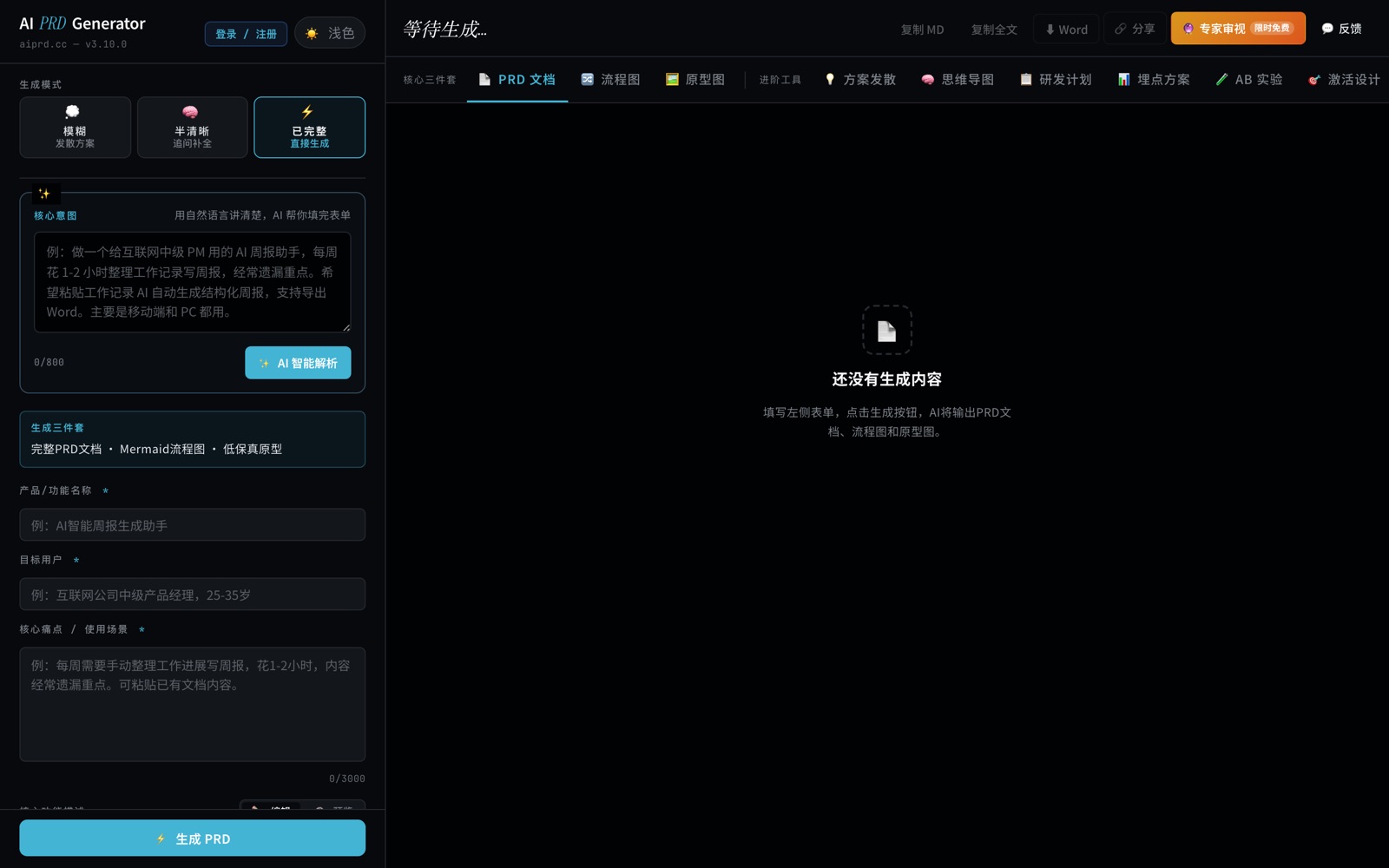Click the 生成 PRD button
This screenshot has width=1389, height=868.
(192, 838)
